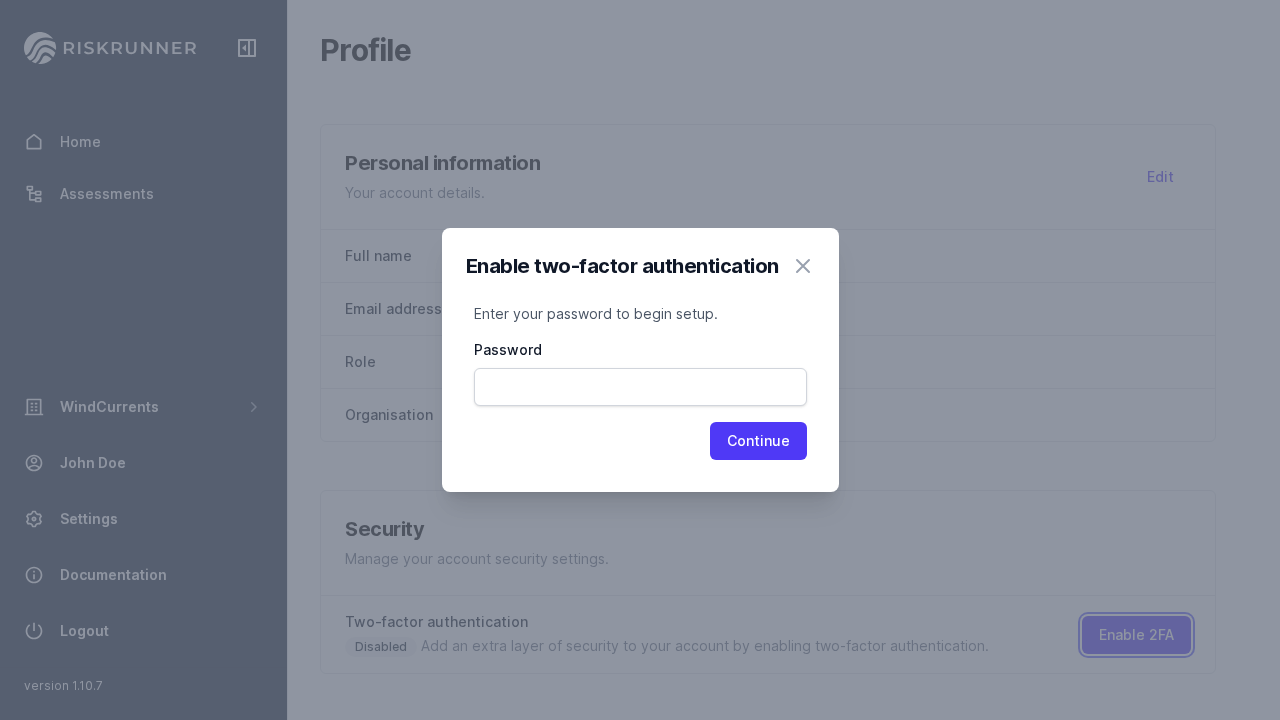Click the Documentation info icon
Screen dimensions: 1280x720
pos(34,575)
